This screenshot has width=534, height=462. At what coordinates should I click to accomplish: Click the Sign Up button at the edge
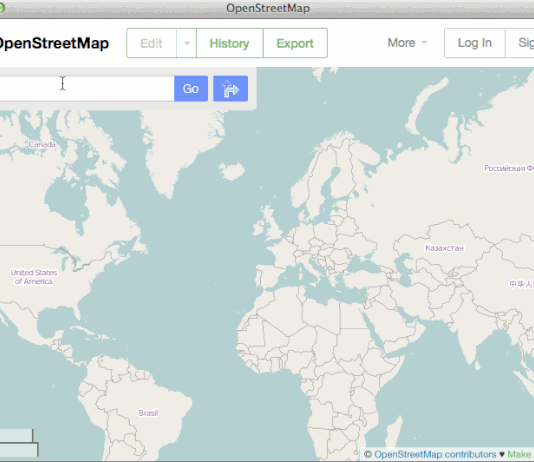pos(520,43)
